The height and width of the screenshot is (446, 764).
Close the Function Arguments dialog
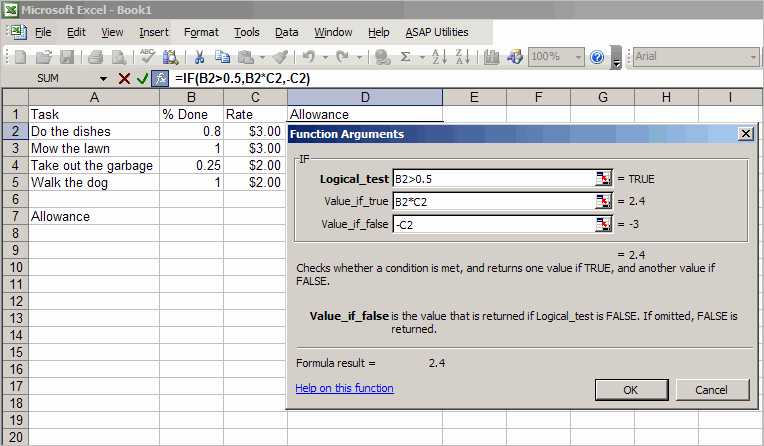745,134
